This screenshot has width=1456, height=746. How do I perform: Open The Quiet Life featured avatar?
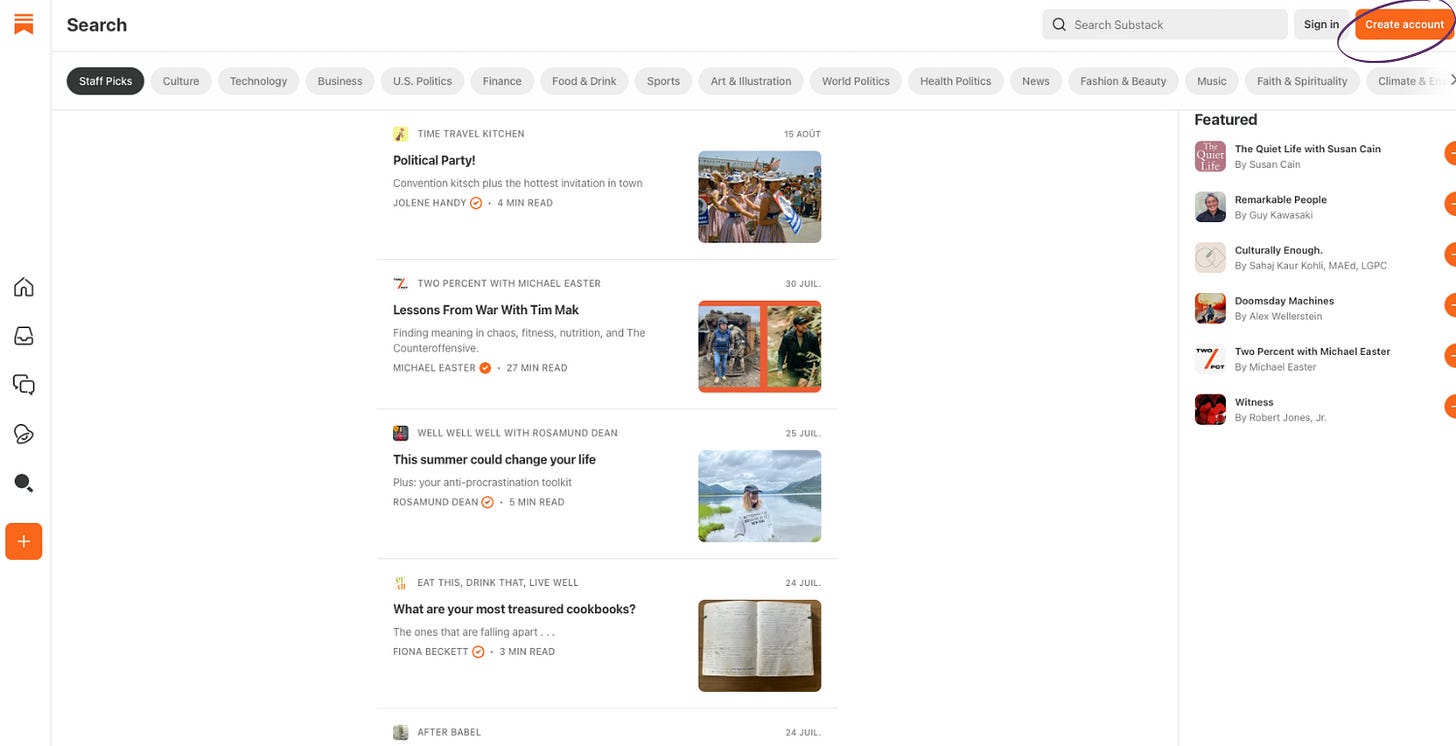click(1210, 156)
